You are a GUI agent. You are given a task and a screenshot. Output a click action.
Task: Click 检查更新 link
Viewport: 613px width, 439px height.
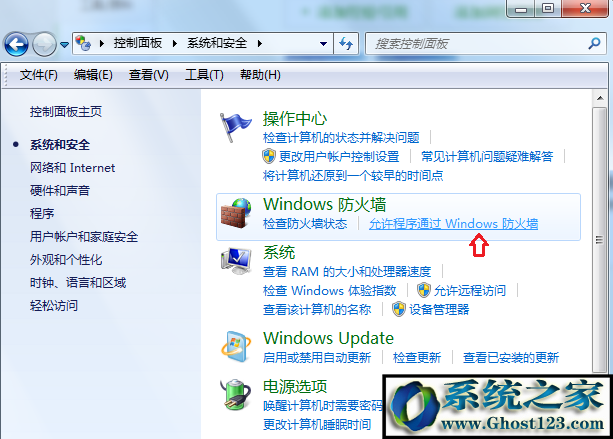(x=417, y=357)
